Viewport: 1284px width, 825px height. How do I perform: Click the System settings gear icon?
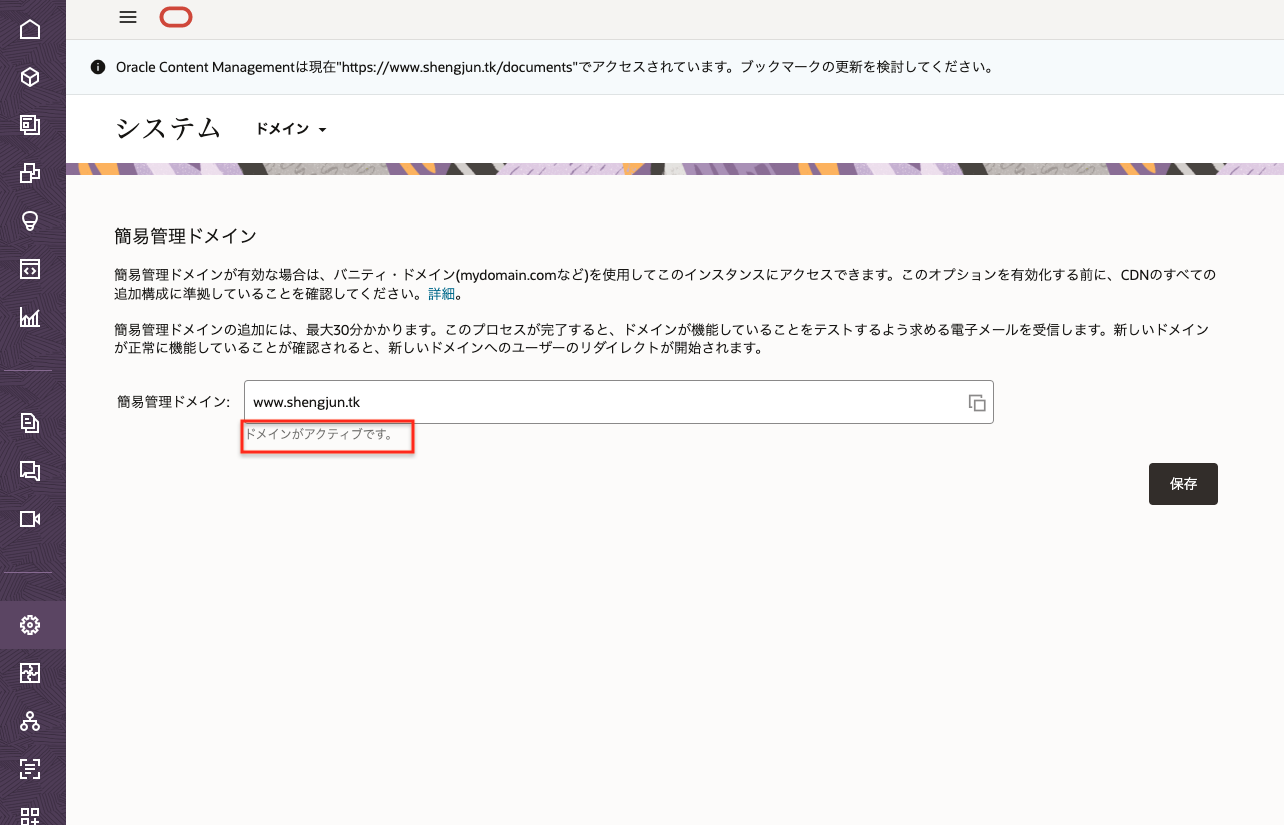click(x=32, y=624)
